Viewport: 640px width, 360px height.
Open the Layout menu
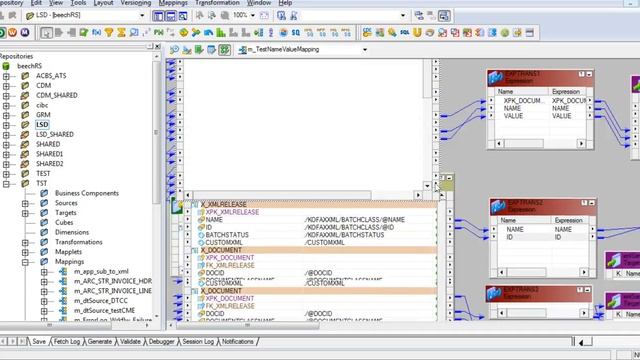pyautogui.click(x=103, y=3)
